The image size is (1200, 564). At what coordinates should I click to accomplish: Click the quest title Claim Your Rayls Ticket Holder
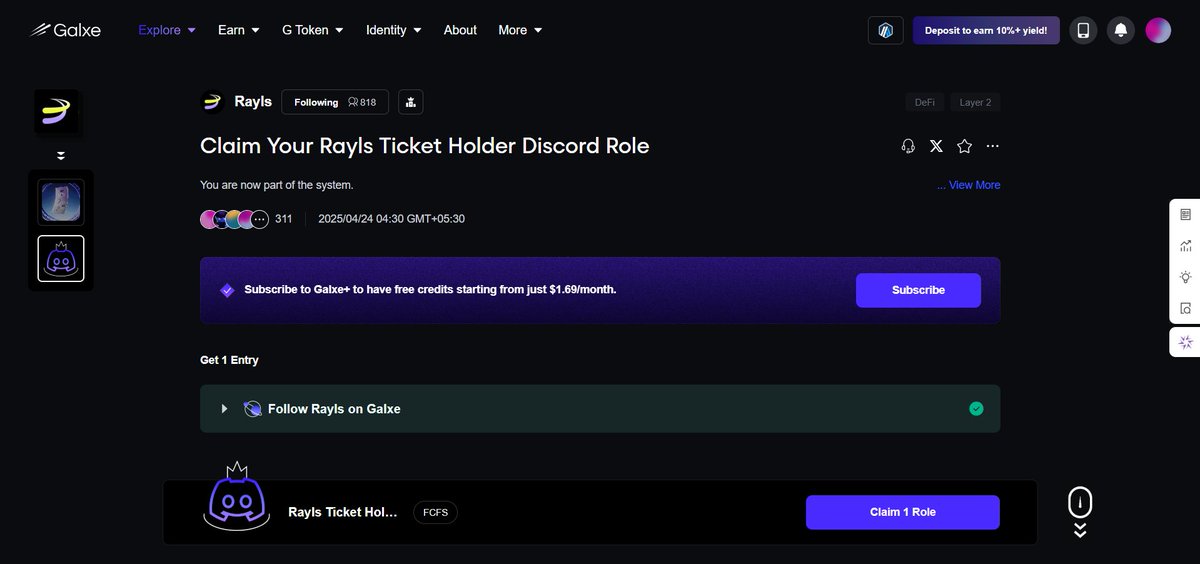click(x=425, y=146)
